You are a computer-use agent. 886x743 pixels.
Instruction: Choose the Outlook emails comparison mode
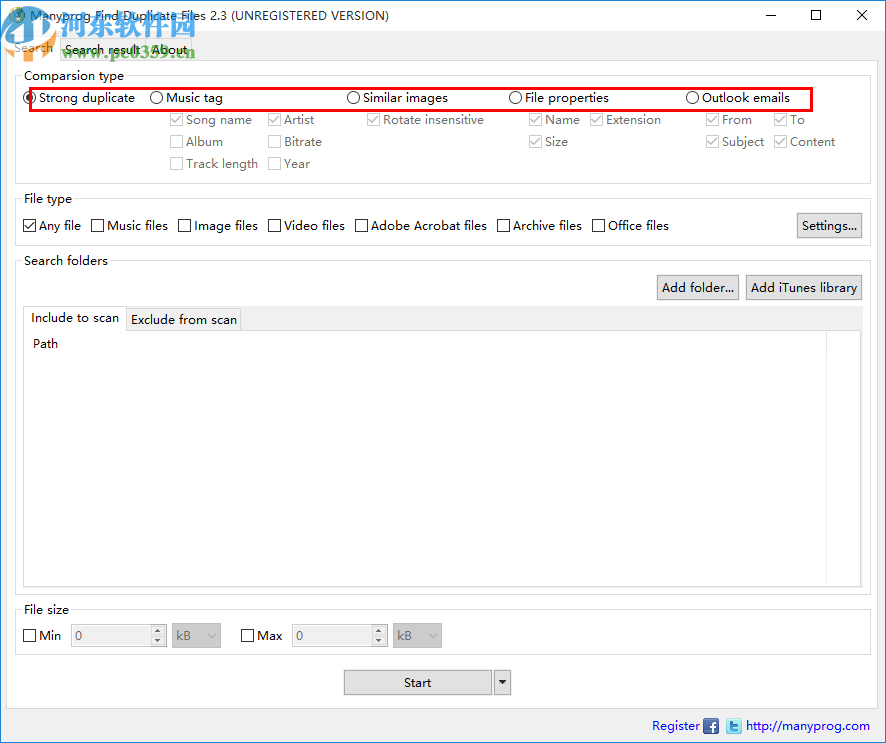[692, 98]
